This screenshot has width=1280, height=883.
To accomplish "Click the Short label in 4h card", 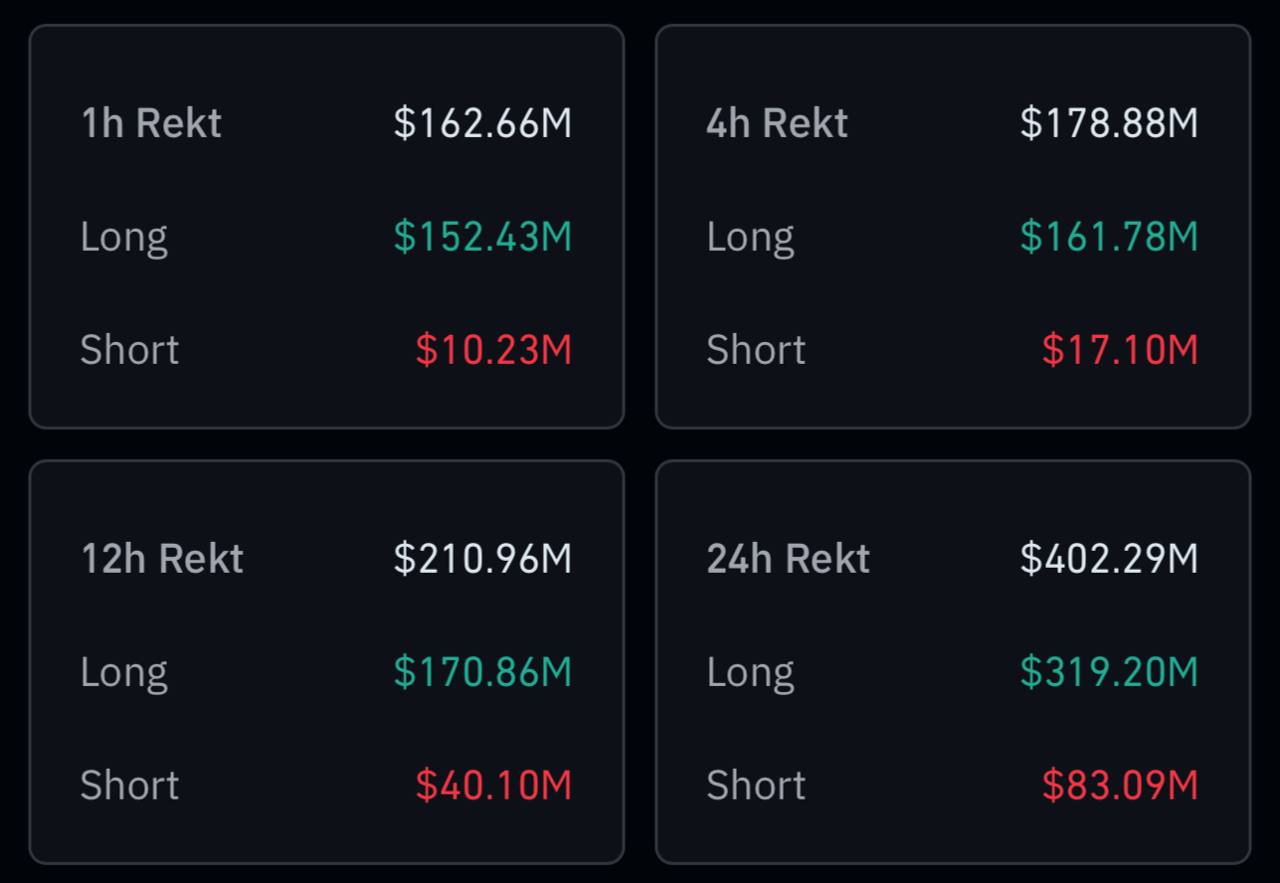I will click(x=756, y=350).
